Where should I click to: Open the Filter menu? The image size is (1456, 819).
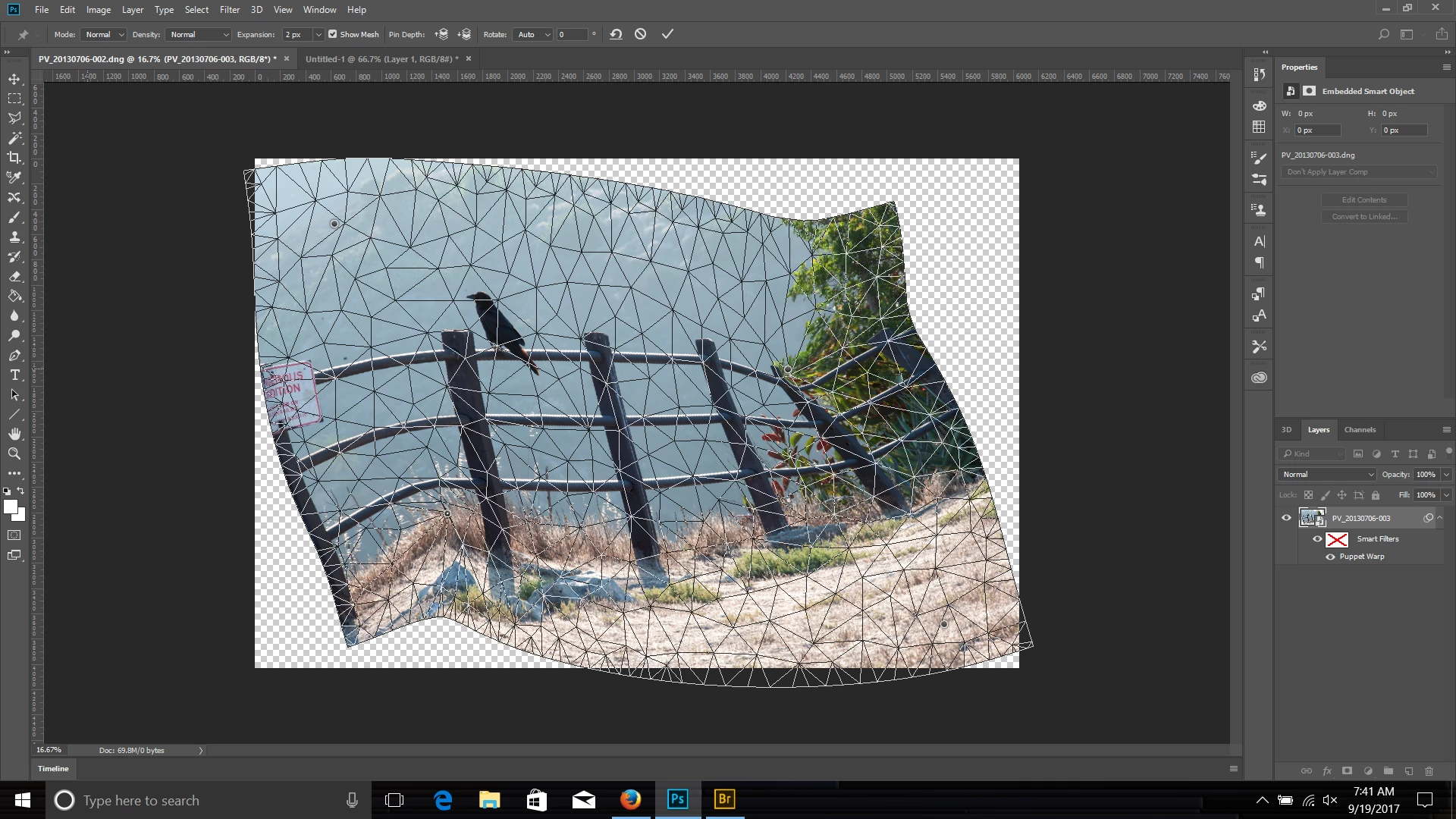click(x=229, y=10)
